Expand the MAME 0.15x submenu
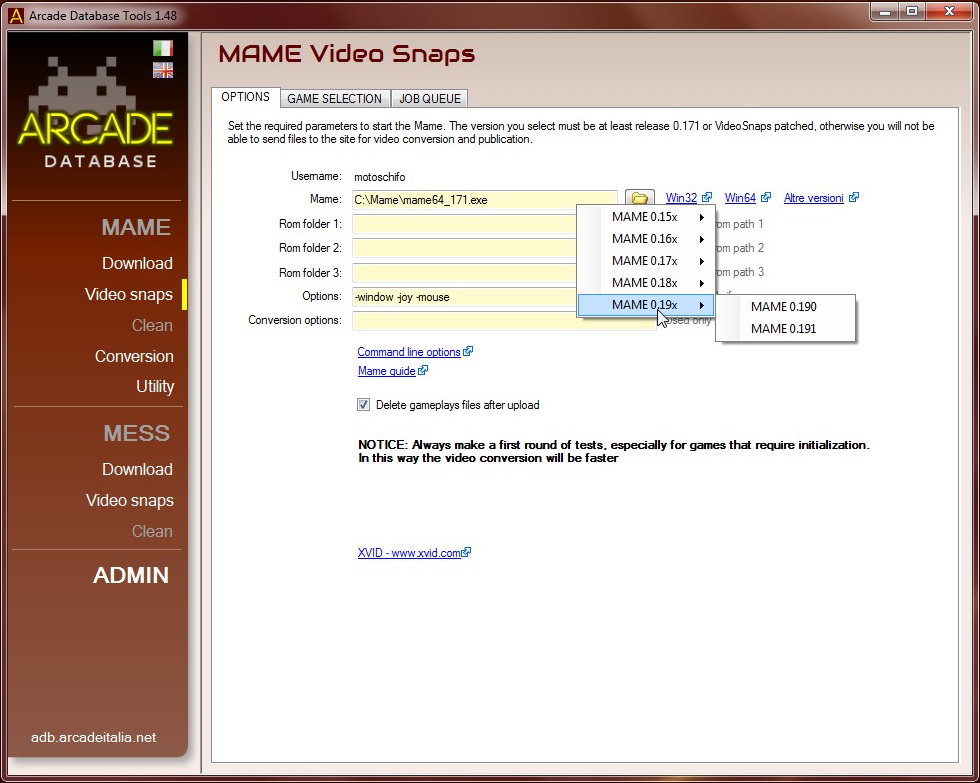The image size is (980, 783). (x=646, y=217)
